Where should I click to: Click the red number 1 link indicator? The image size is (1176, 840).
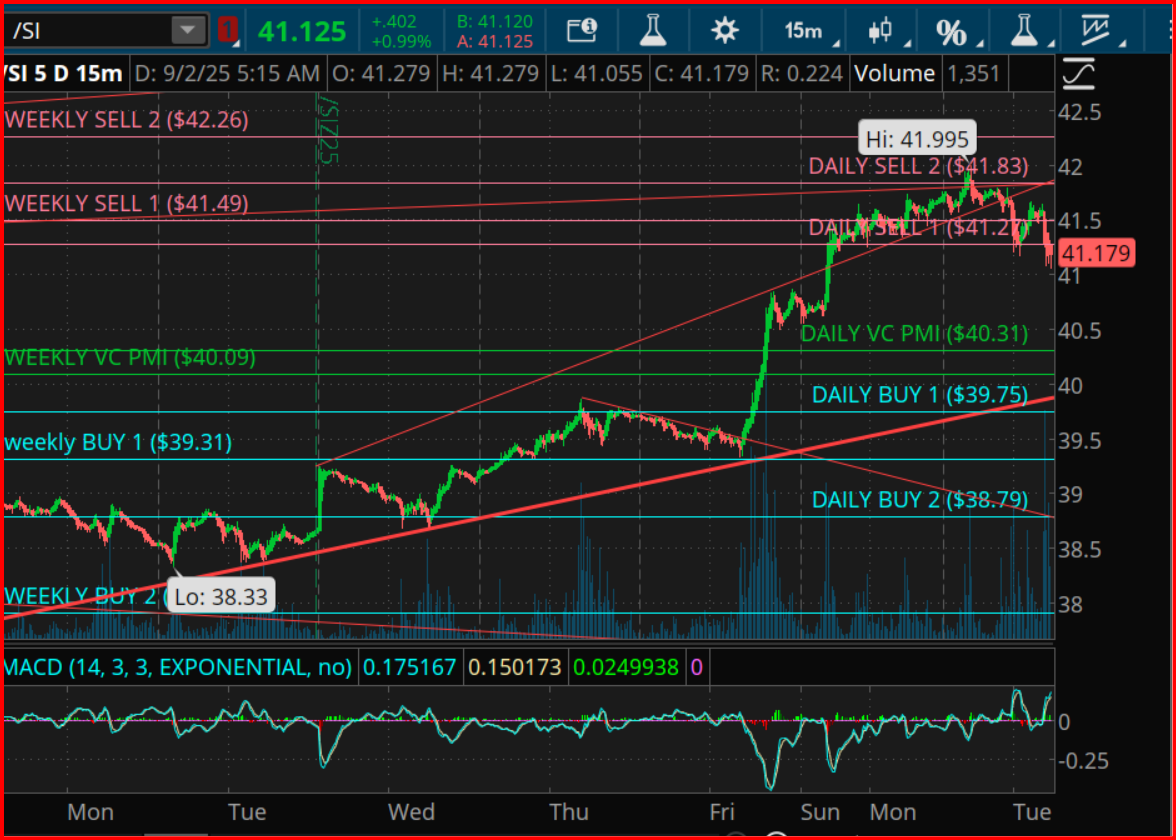[228, 30]
